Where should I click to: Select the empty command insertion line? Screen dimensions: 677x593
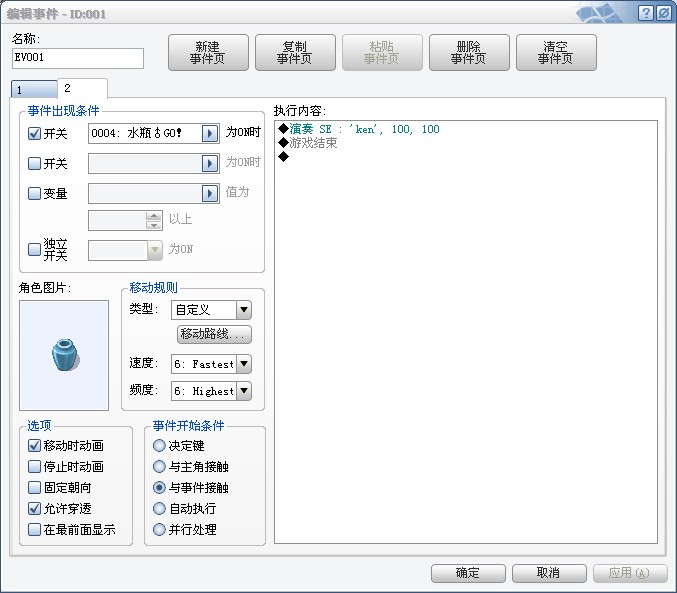(x=284, y=156)
